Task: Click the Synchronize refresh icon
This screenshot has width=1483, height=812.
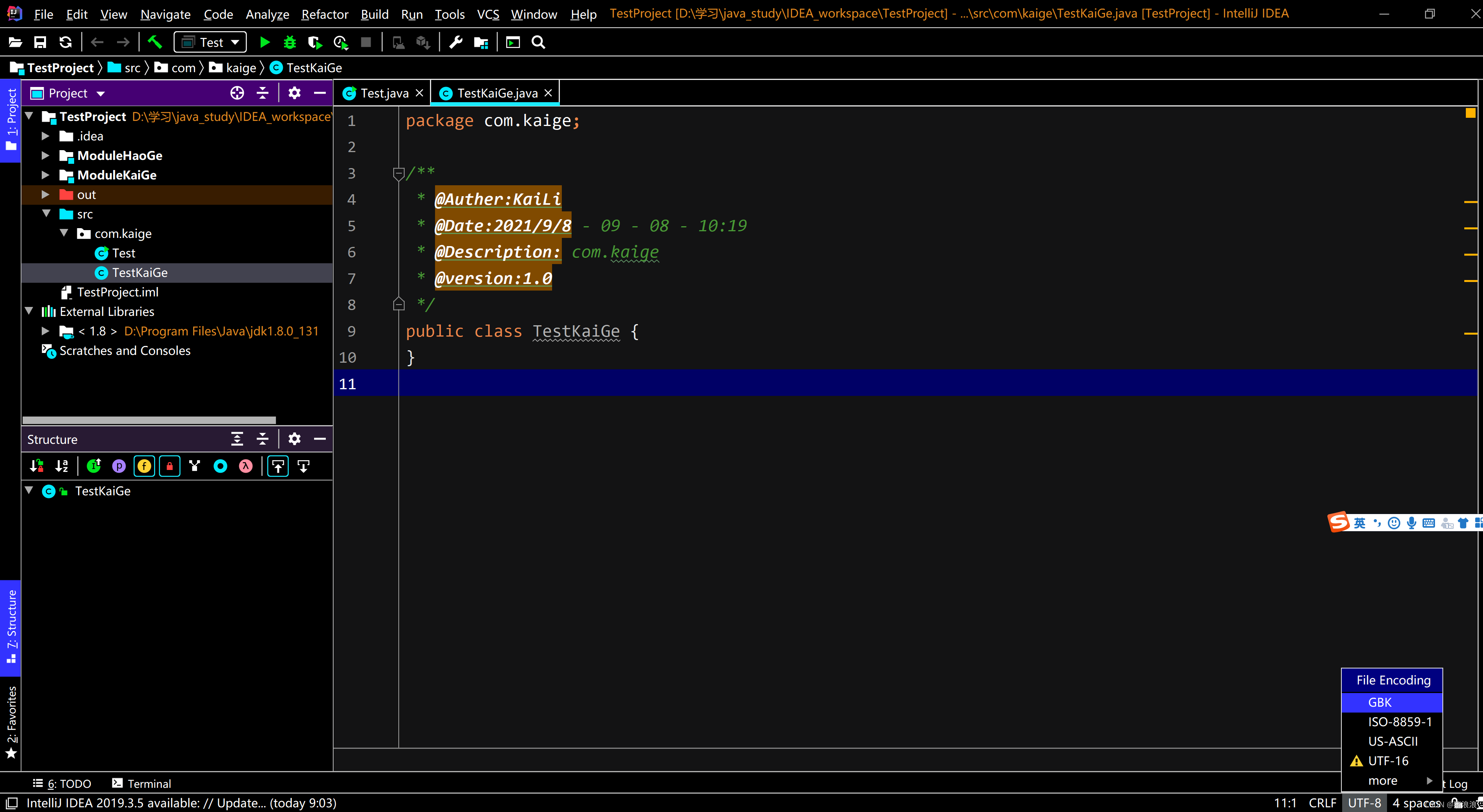Action: (66, 42)
